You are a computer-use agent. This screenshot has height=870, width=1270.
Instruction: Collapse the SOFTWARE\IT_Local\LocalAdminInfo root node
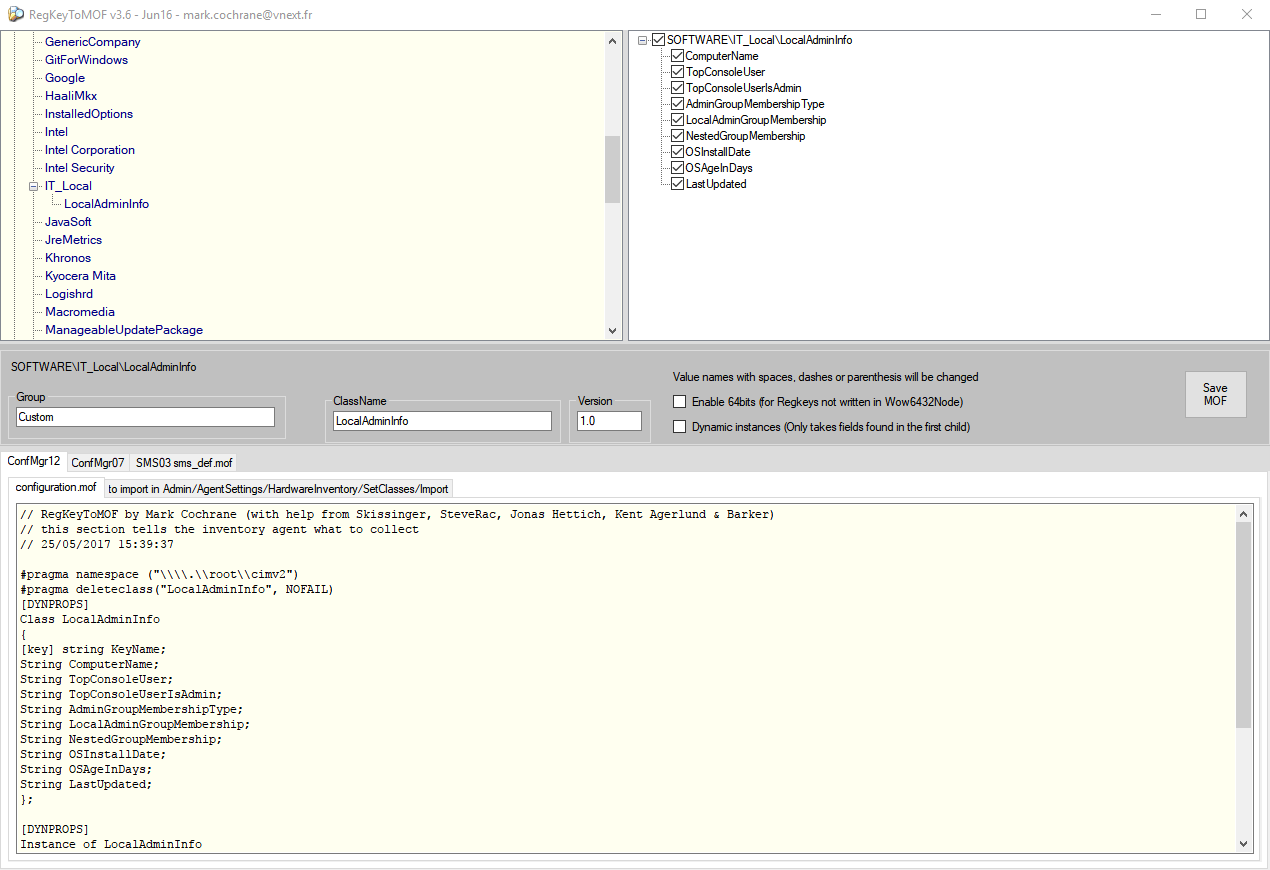point(642,40)
